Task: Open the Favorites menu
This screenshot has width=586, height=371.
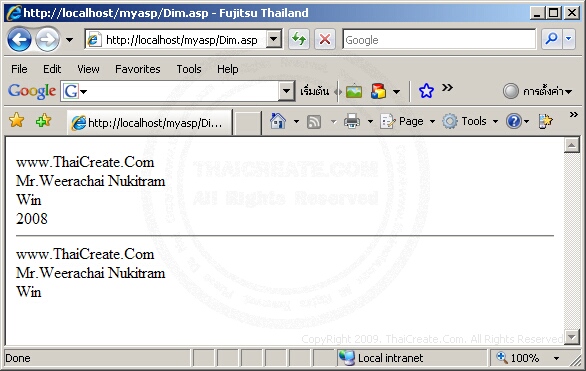Action: pos(138,69)
